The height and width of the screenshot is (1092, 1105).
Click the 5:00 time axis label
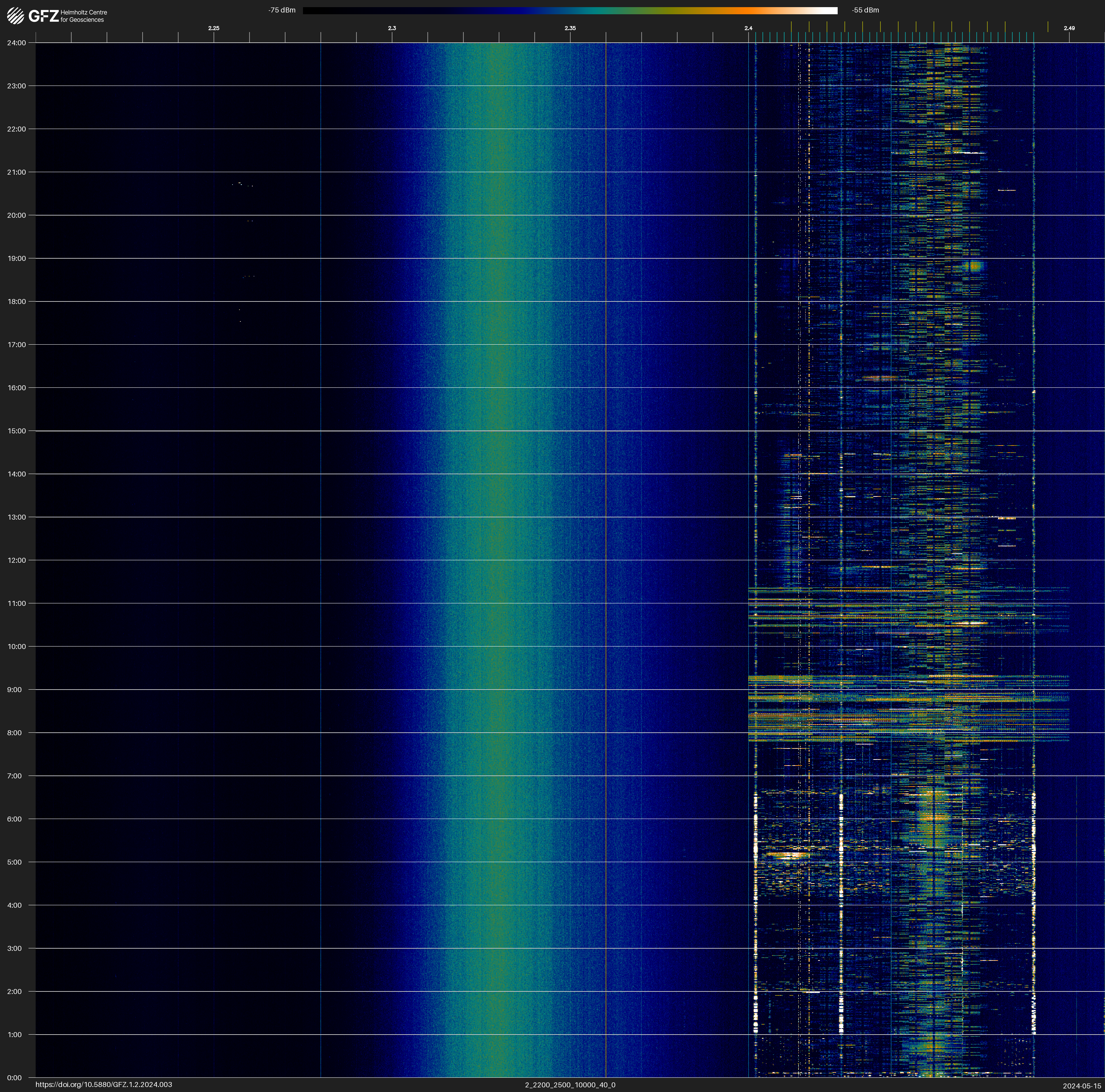[14, 862]
